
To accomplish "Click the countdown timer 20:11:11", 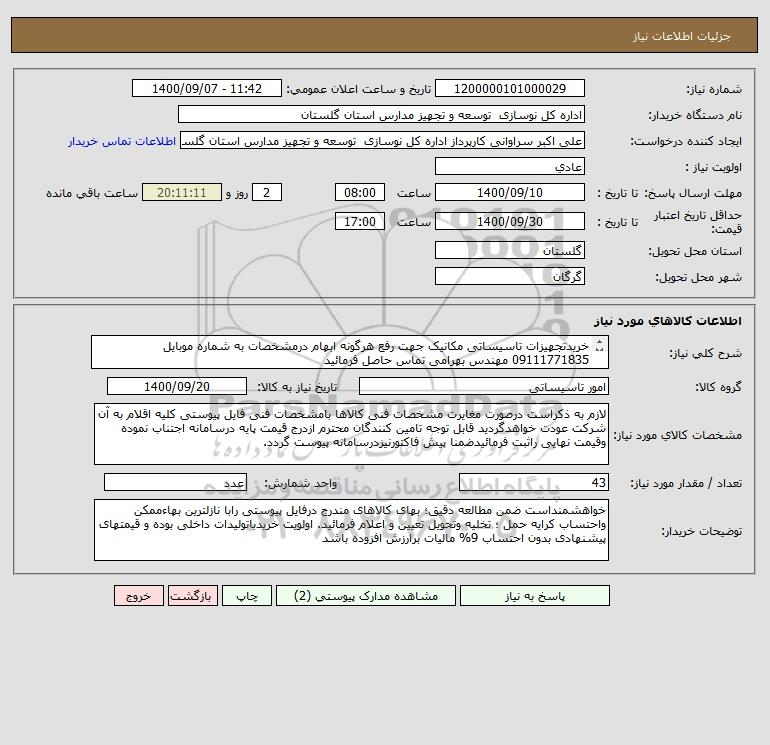I will click(x=182, y=193).
